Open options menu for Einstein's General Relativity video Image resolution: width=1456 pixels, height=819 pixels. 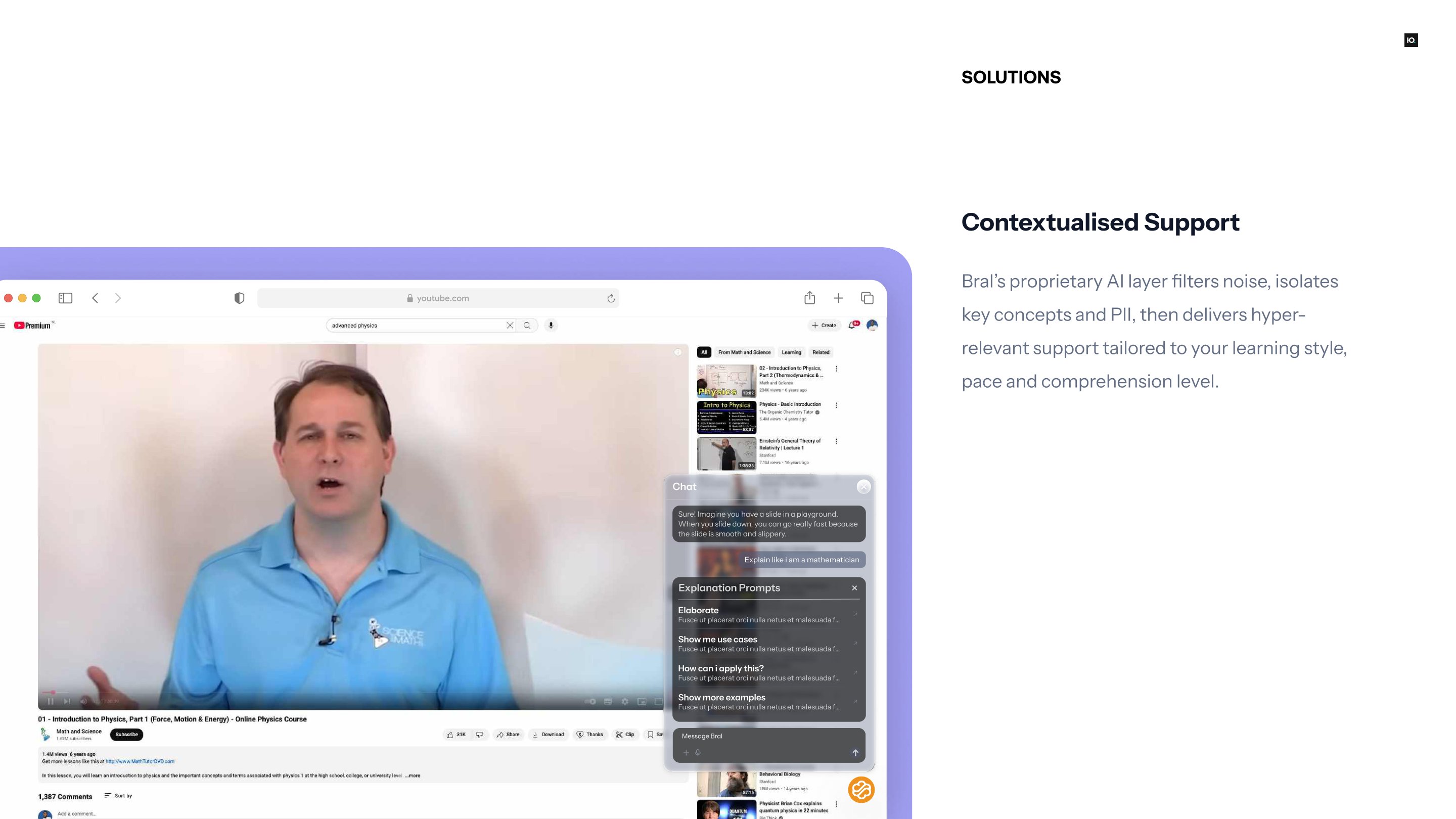837,441
